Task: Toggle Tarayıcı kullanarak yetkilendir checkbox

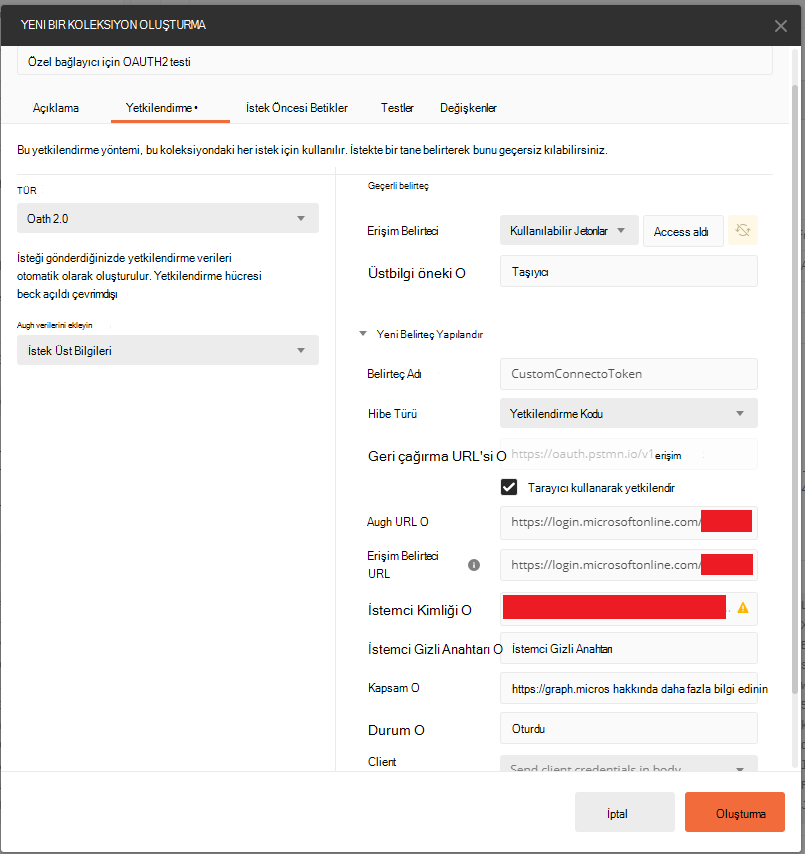Action: [509, 487]
